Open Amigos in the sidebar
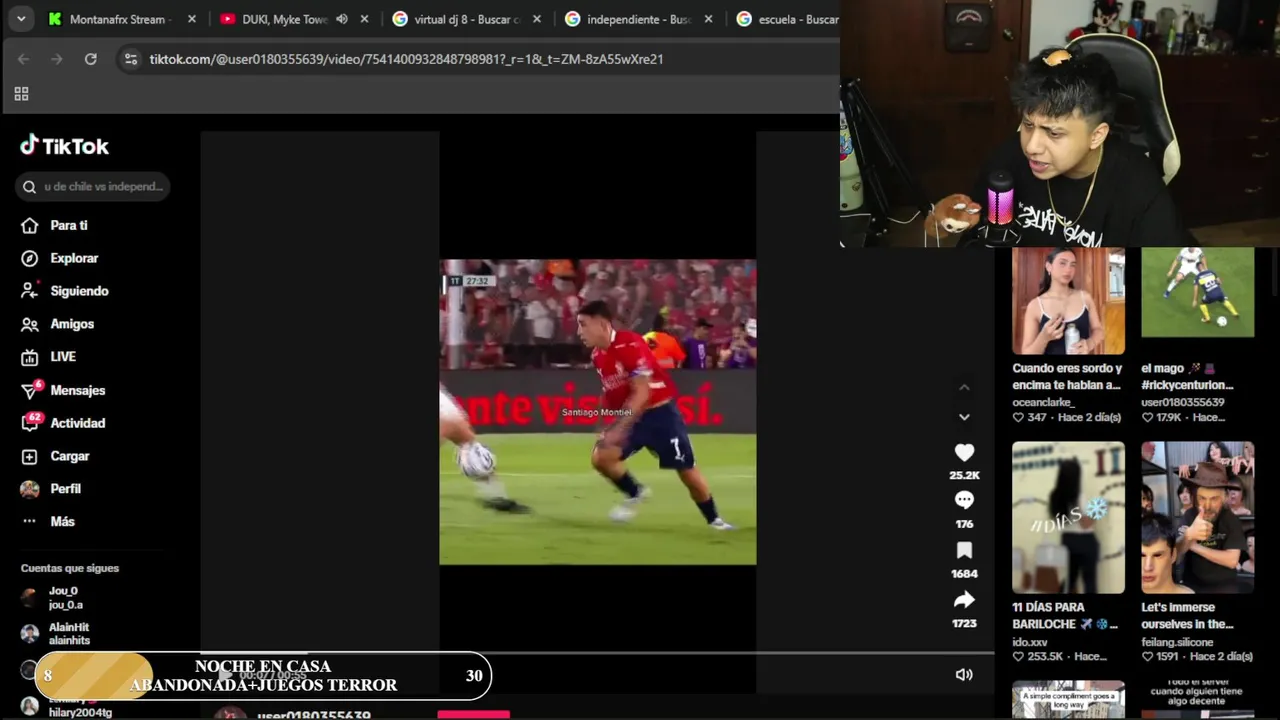Viewport: 1280px width, 720px height. (x=58, y=324)
